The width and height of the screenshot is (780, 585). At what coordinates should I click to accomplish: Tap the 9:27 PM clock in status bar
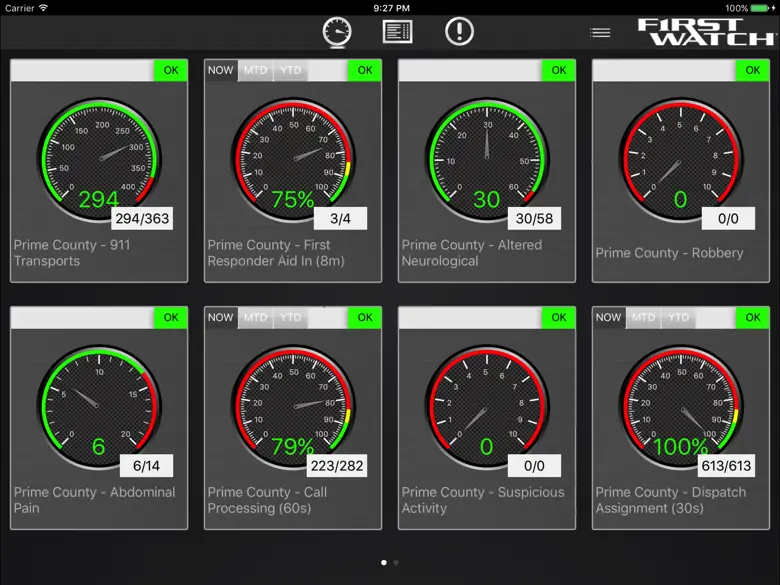pyautogui.click(x=391, y=8)
